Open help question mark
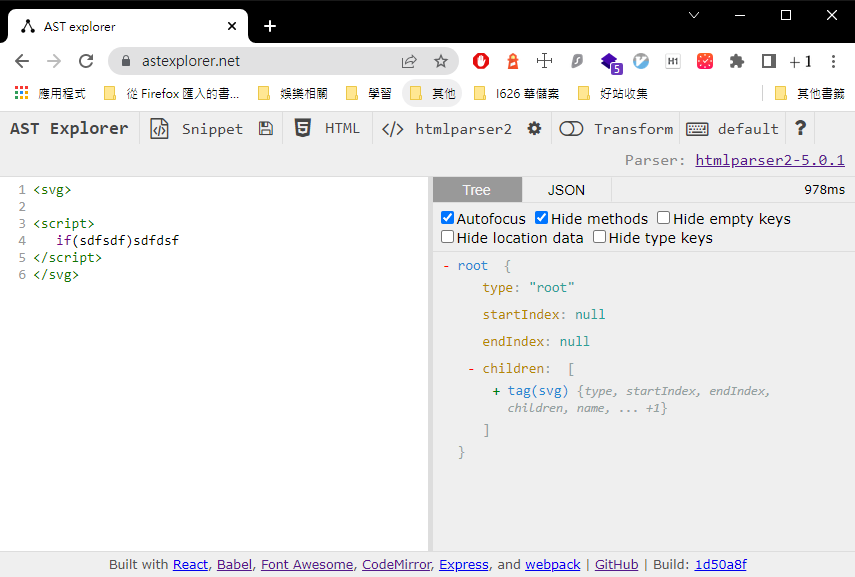The image size is (855, 577). click(x=800, y=129)
